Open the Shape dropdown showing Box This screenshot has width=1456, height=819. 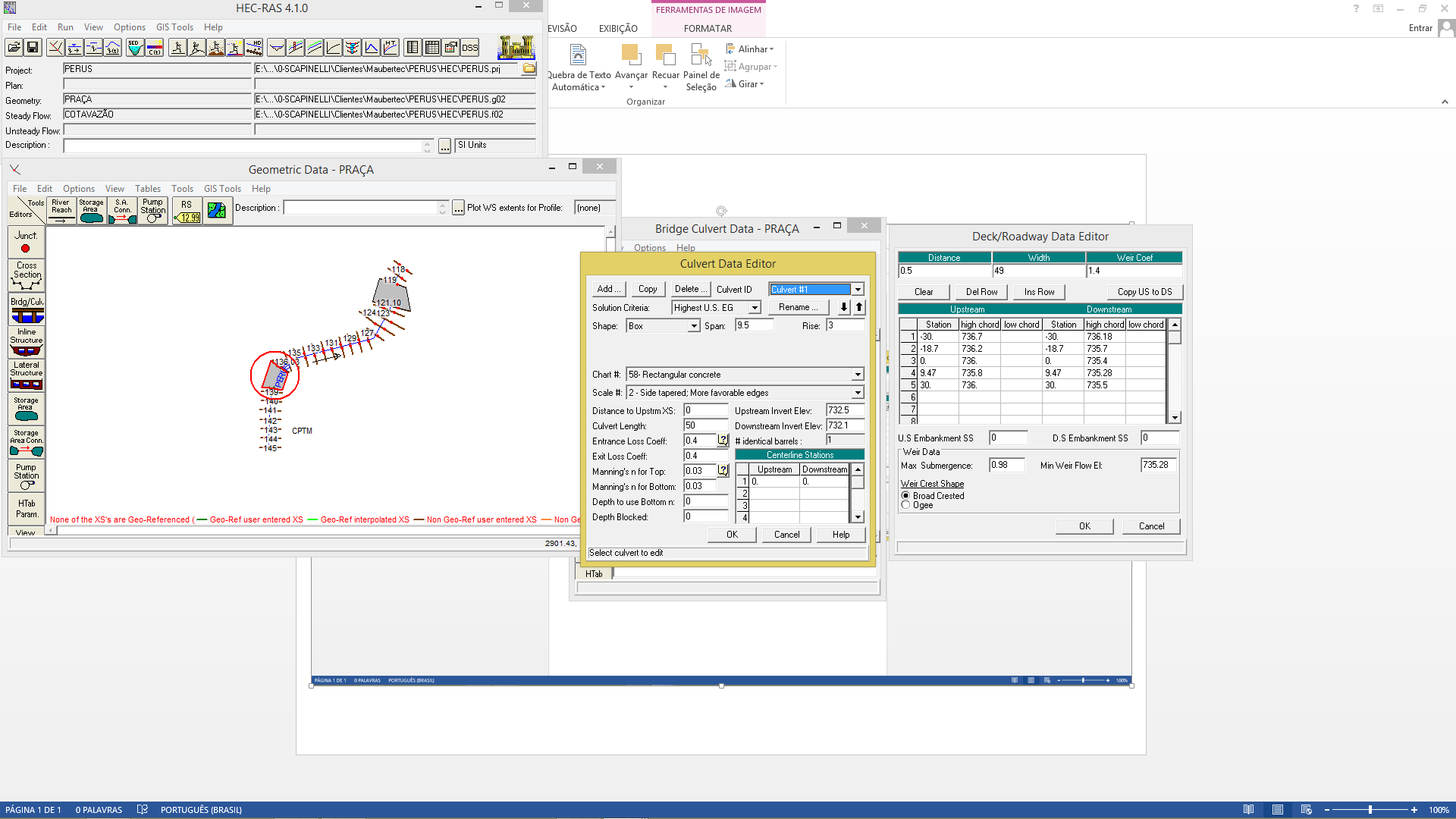[x=693, y=326]
